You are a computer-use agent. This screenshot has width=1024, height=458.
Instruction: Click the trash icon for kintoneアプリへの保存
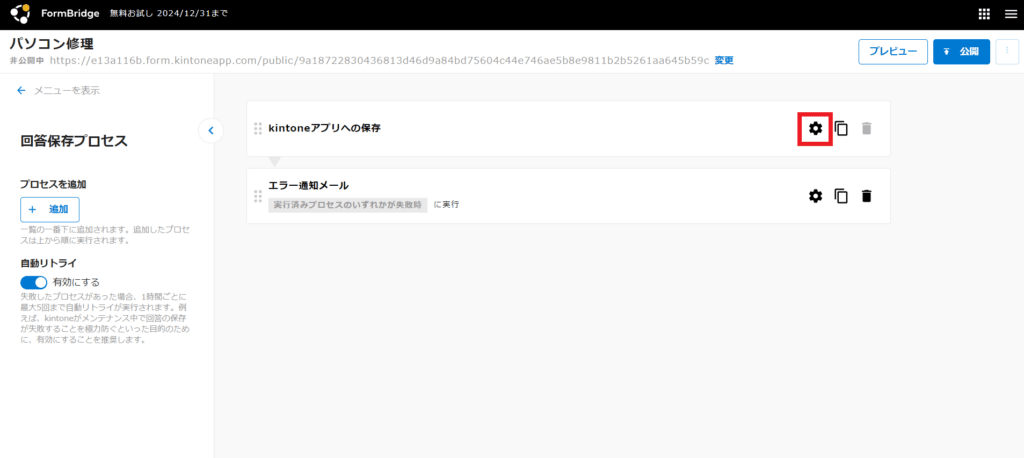(x=866, y=128)
